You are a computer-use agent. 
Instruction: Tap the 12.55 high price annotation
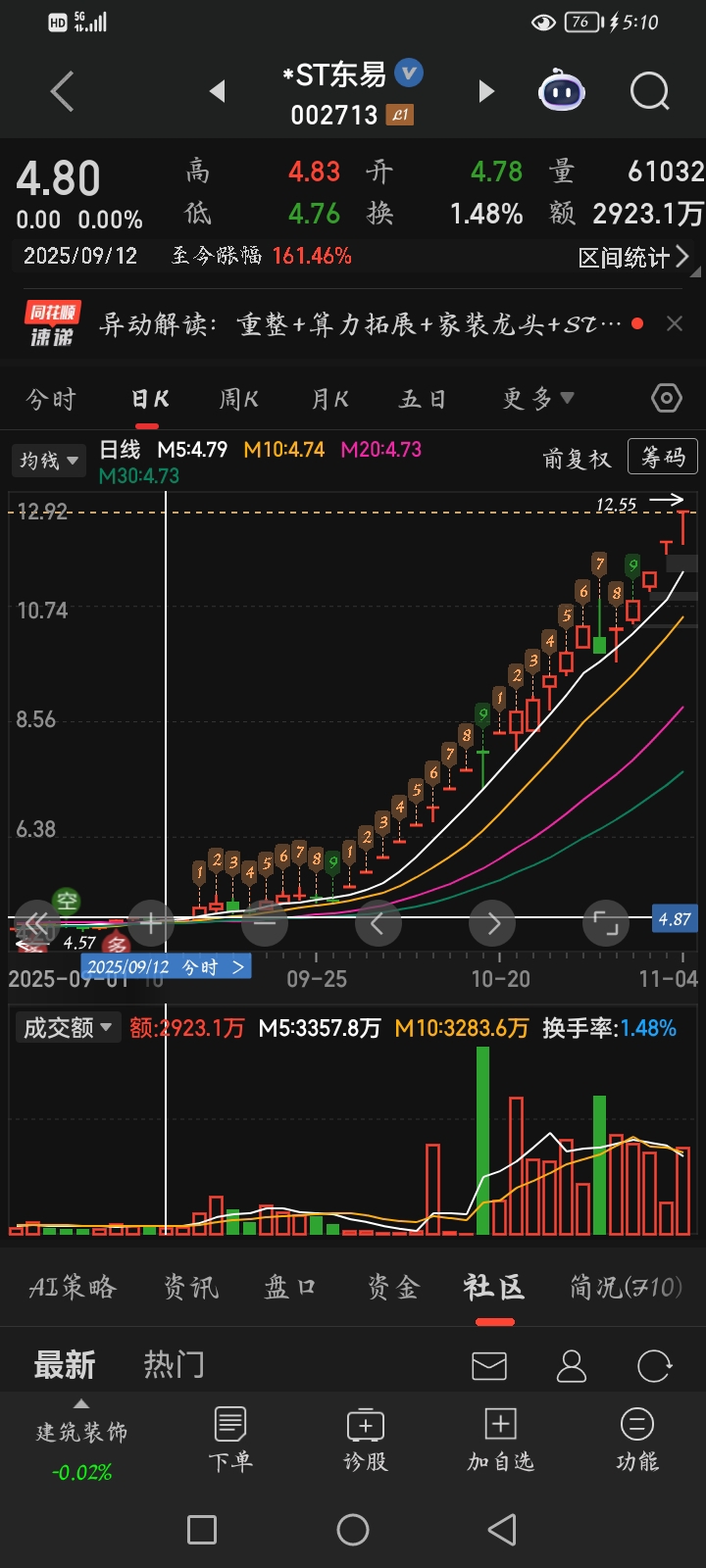point(616,505)
